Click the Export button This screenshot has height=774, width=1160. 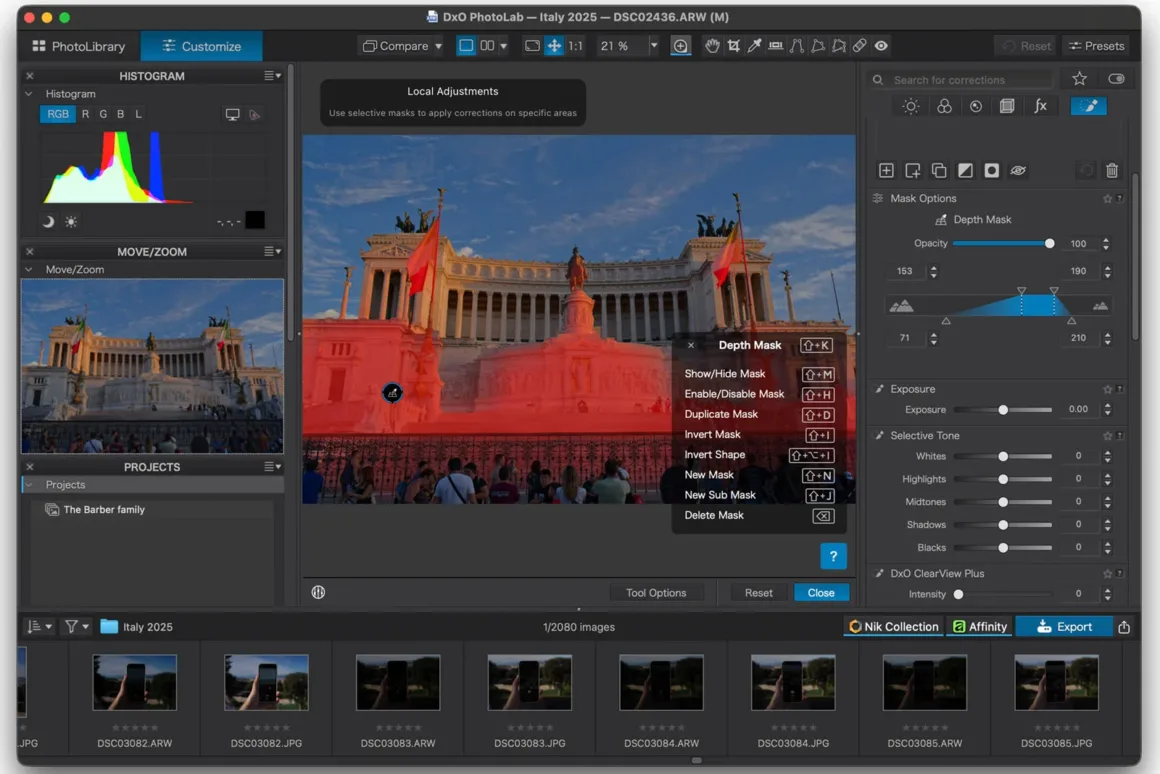(x=1064, y=627)
